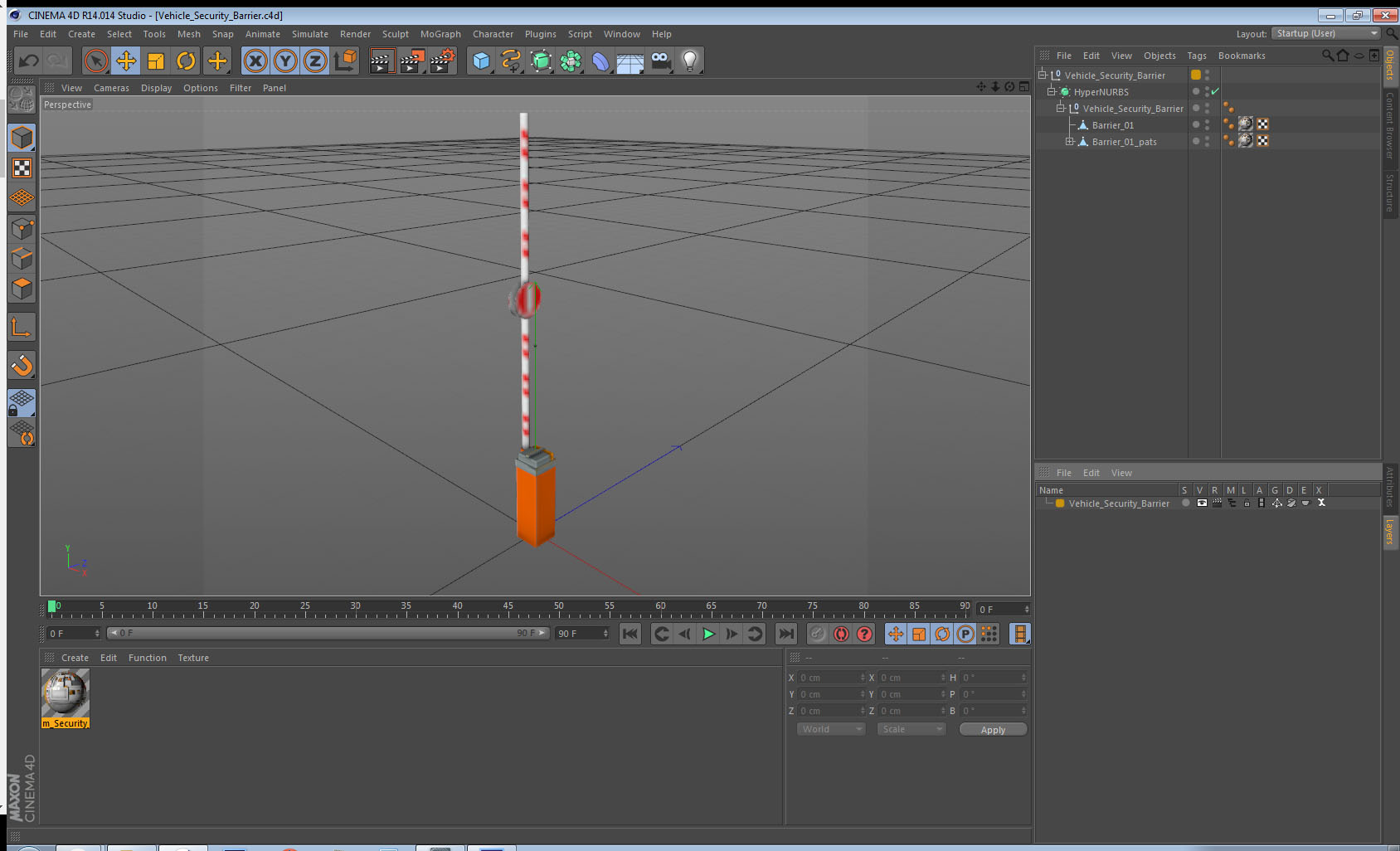Screen dimensions: 1400x851
Task: Click the position X coordinate field
Action: pos(831,678)
